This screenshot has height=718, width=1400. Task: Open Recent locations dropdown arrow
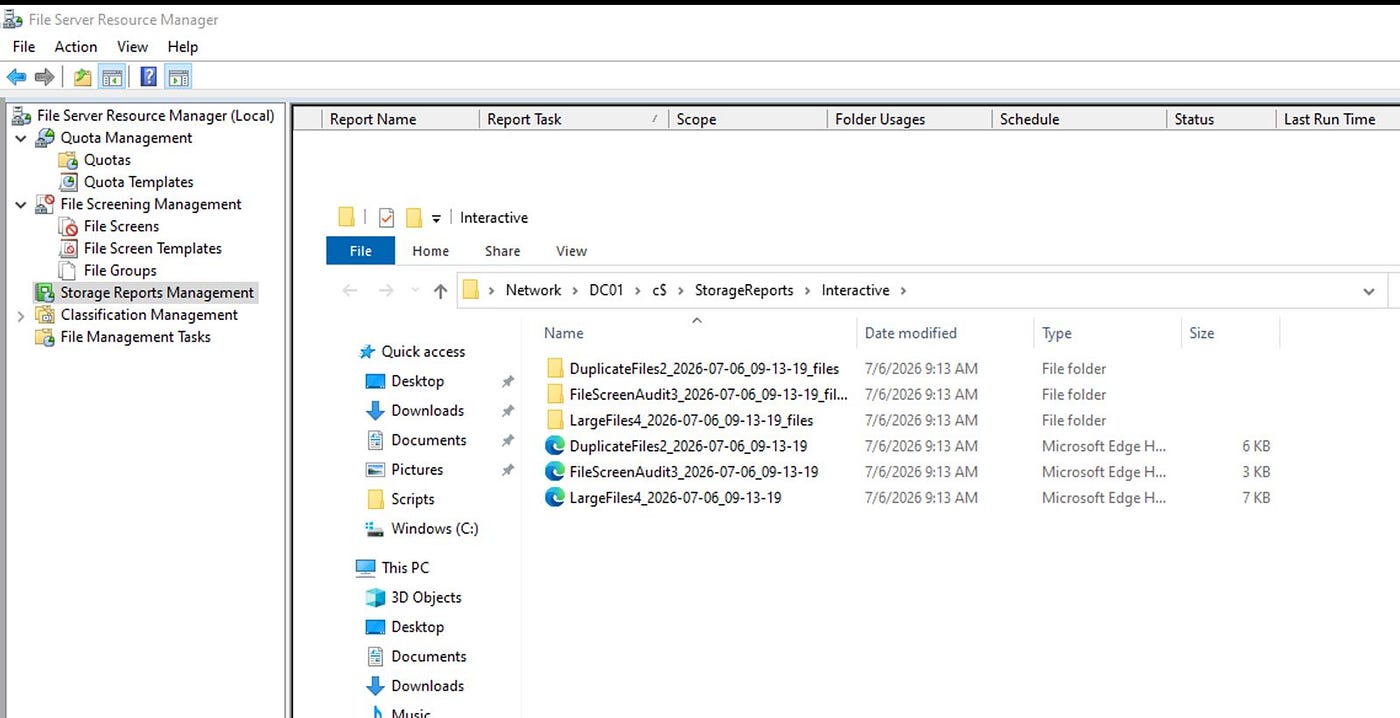point(416,291)
